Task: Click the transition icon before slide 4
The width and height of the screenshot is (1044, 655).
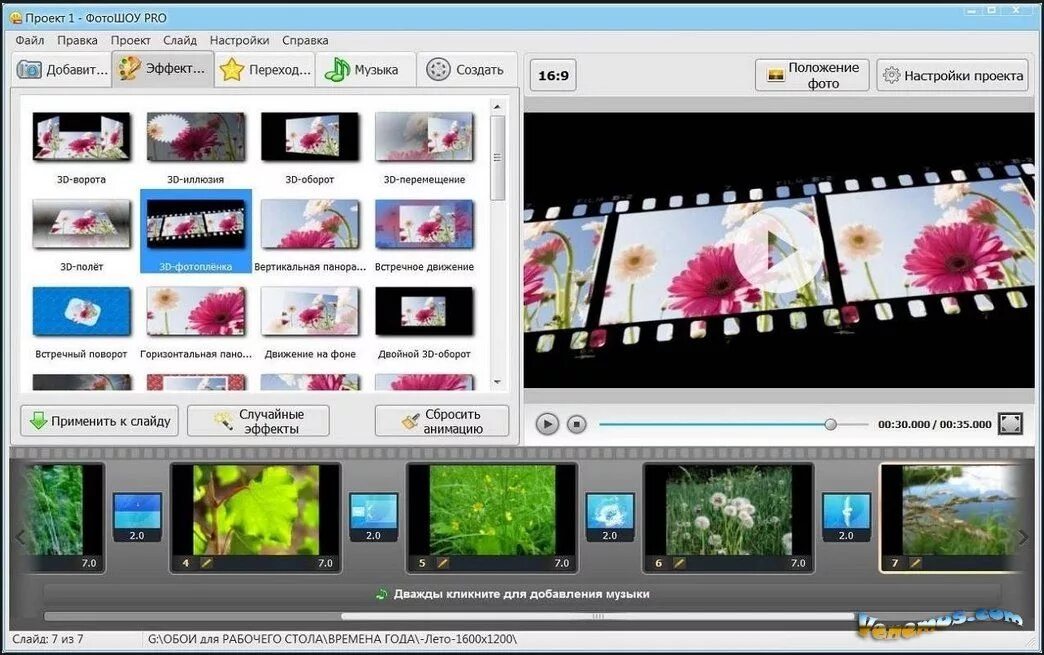Action: tap(137, 517)
